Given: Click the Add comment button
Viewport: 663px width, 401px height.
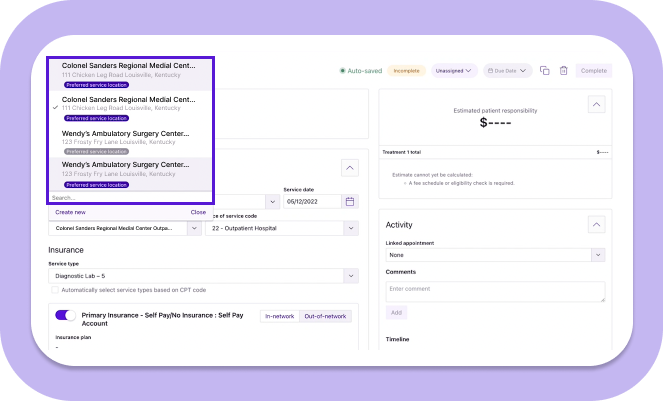Looking at the screenshot, I should (396, 313).
